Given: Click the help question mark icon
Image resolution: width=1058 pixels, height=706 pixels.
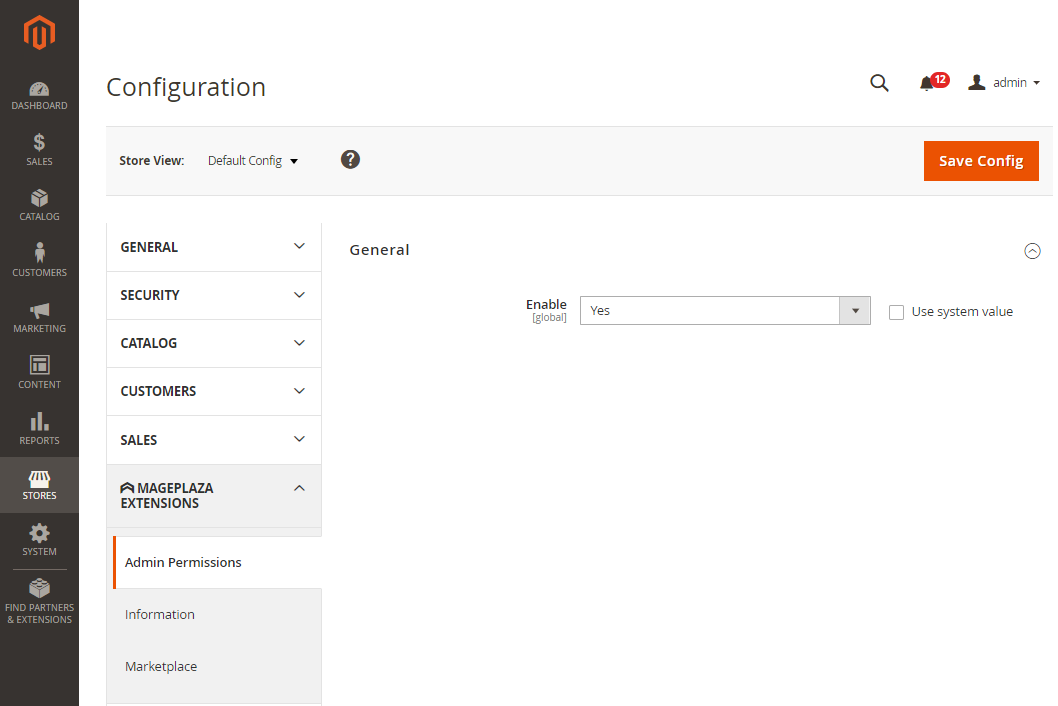Looking at the screenshot, I should click(350, 160).
